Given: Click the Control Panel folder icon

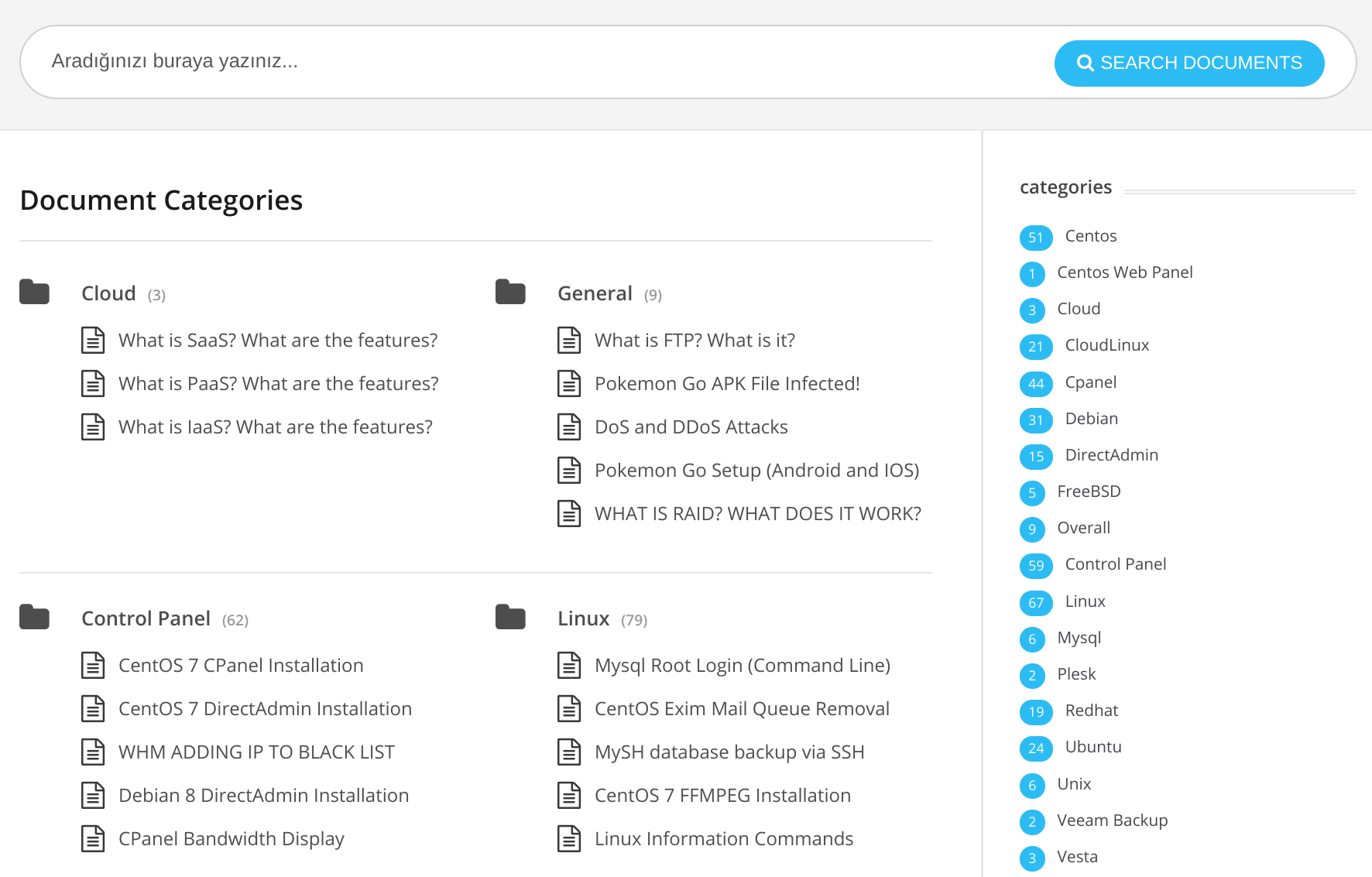Looking at the screenshot, I should [x=34, y=617].
